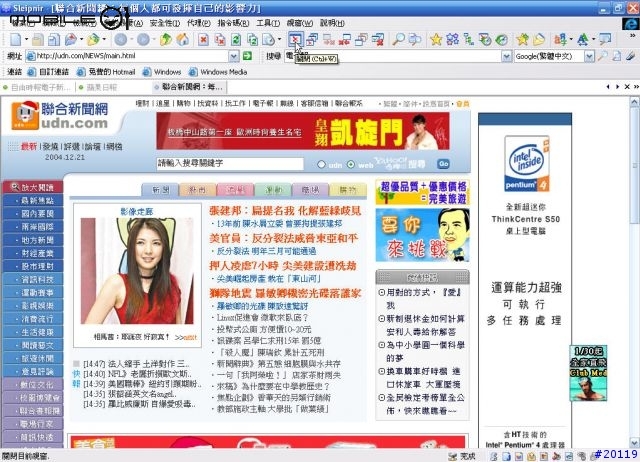The image size is (640, 462).
Task: Click the round green clock history icon
Action: click(x=502, y=40)
